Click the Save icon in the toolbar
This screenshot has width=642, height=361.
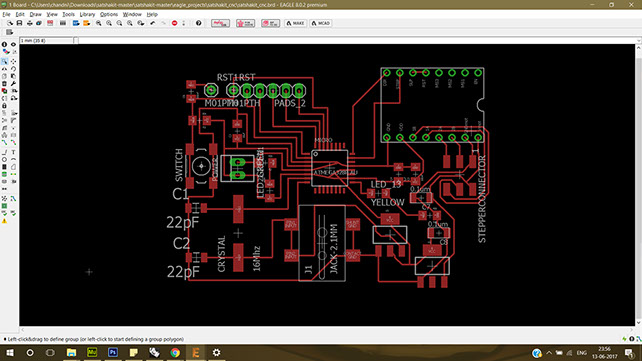[x=19, y=23]
